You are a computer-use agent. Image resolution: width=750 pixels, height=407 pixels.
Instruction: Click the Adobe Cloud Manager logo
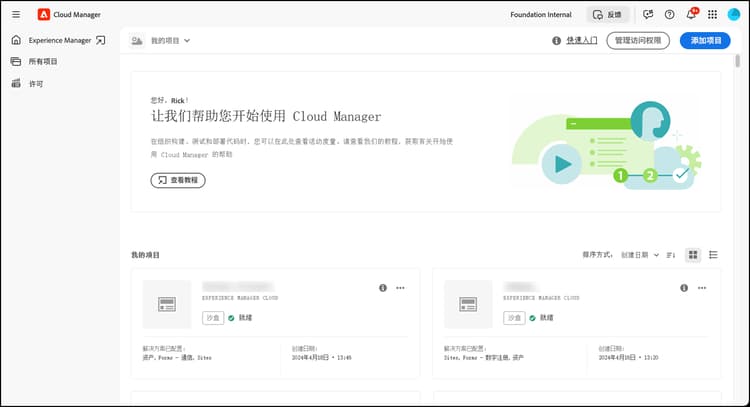[x=44, y=14]
